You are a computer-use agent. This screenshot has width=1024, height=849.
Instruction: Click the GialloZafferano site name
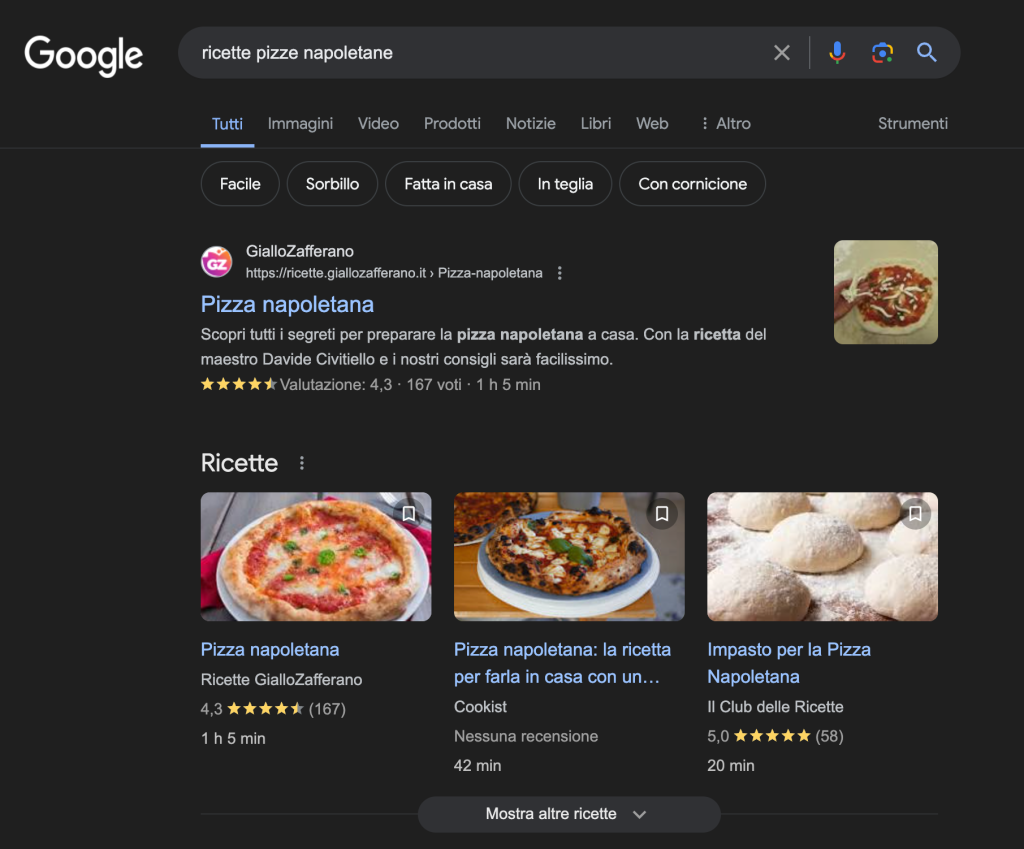tap(300, 251)
